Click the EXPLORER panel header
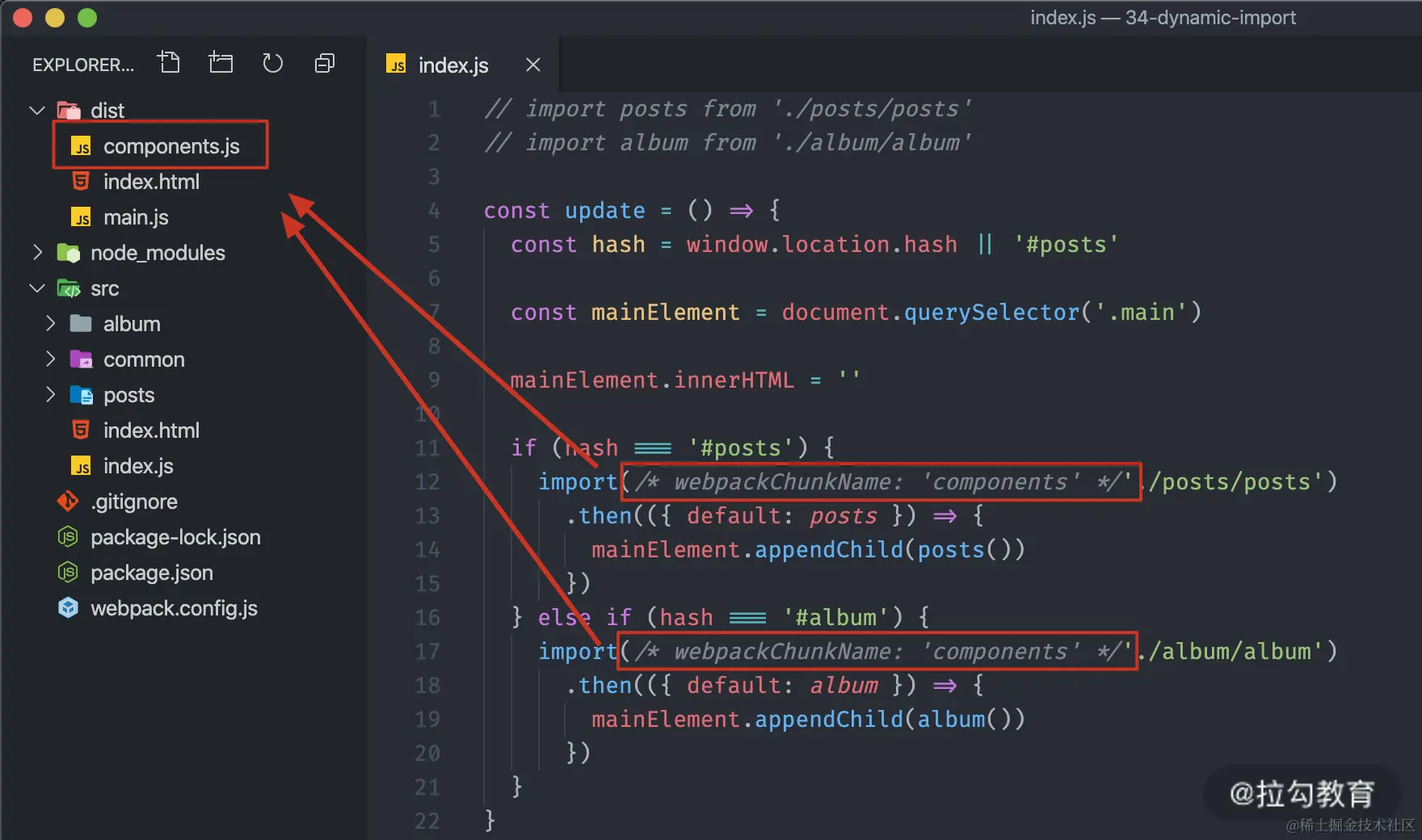 [x=82, y=65]
